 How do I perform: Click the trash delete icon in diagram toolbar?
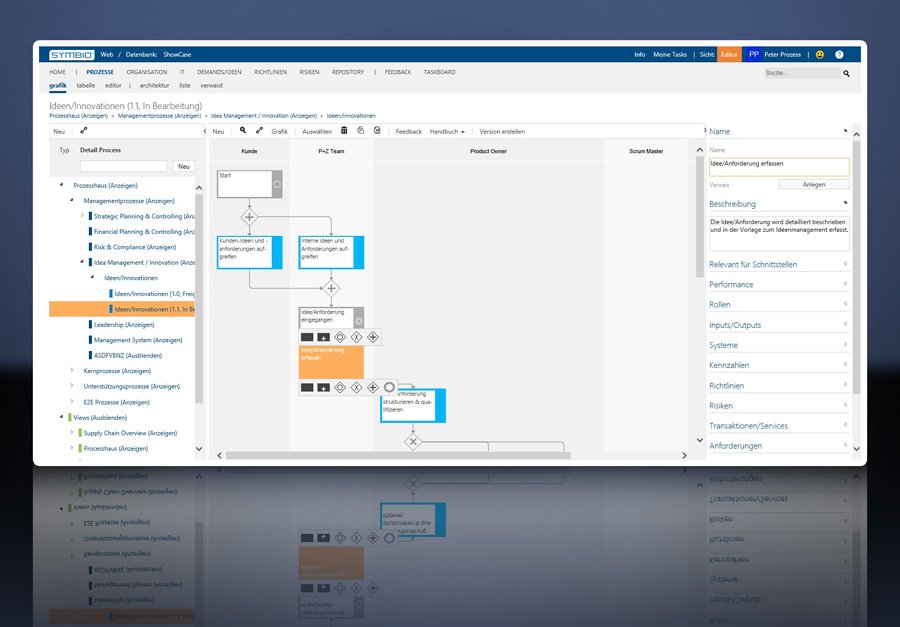pyautogui.click(x=344, y=130)
